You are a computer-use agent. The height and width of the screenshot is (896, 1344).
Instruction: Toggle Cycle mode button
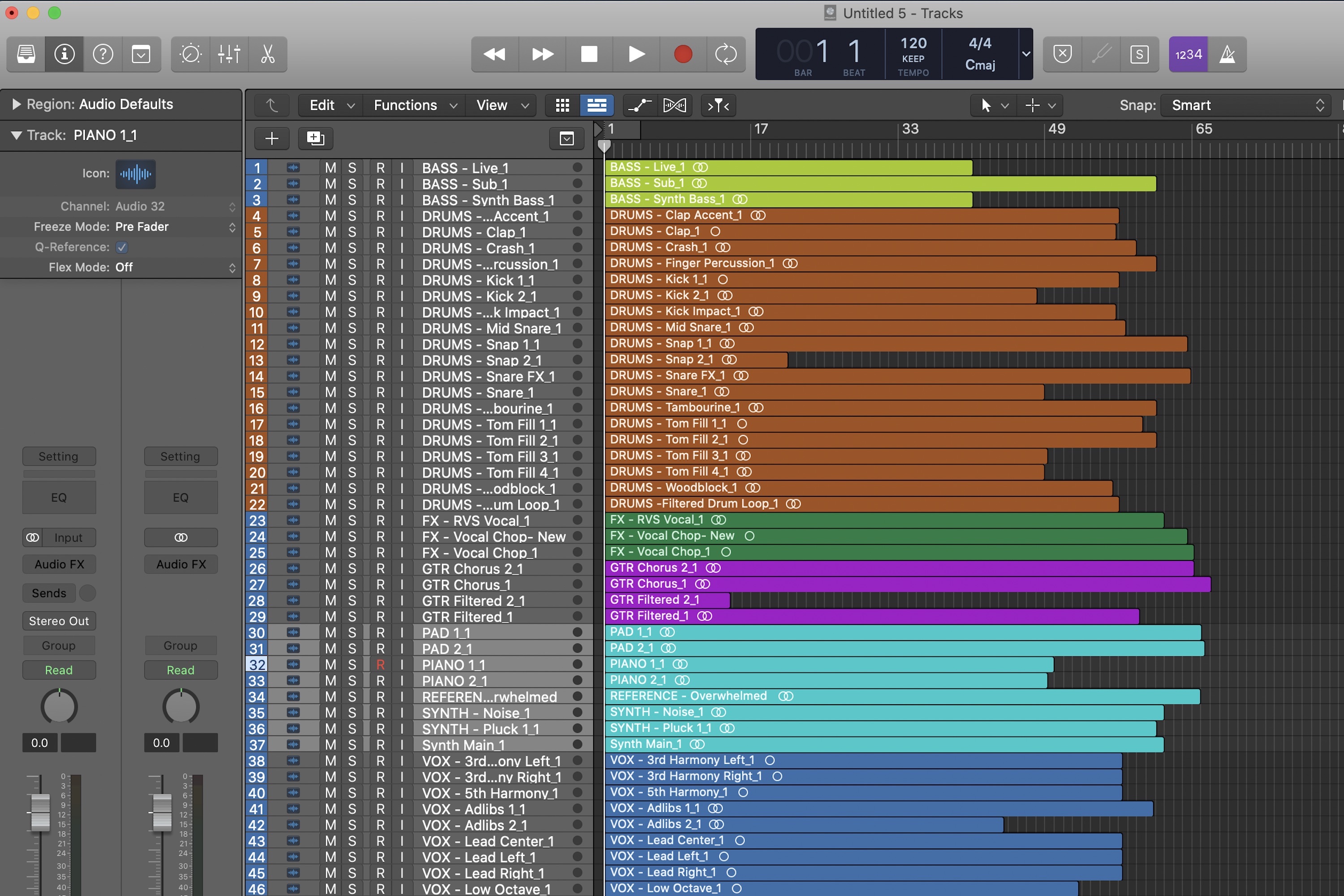pyautogui.click(x=725, y=54)
